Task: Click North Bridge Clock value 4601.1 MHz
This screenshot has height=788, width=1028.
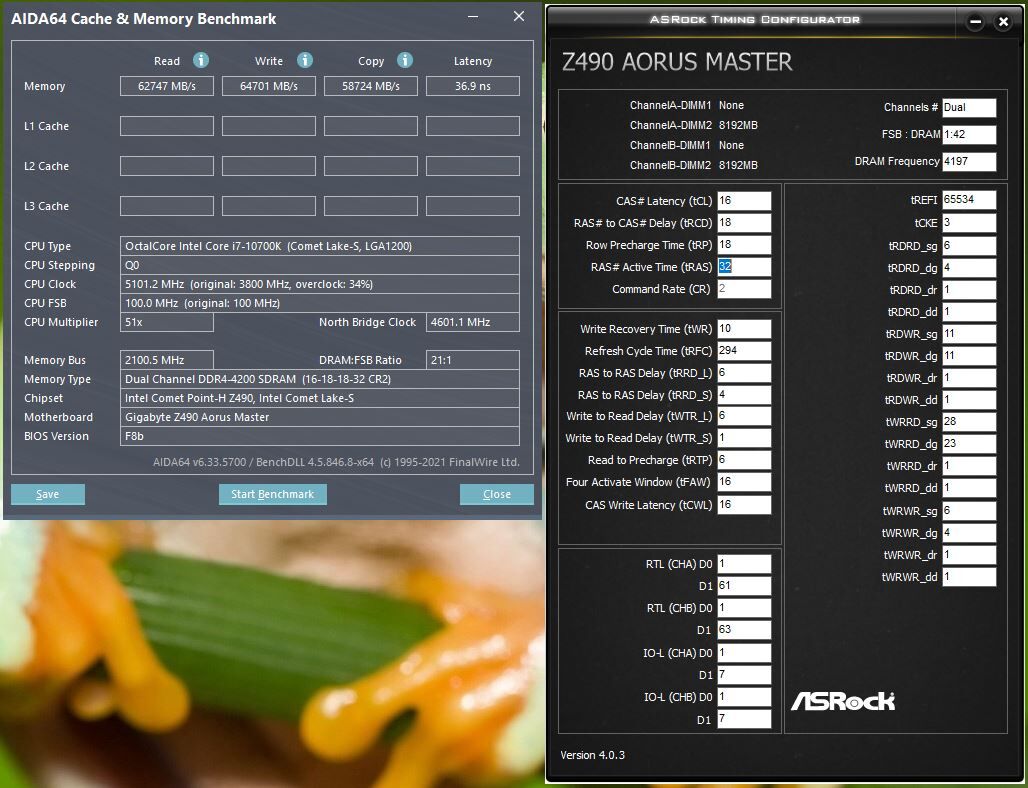Action: click(x=473, y=322)
